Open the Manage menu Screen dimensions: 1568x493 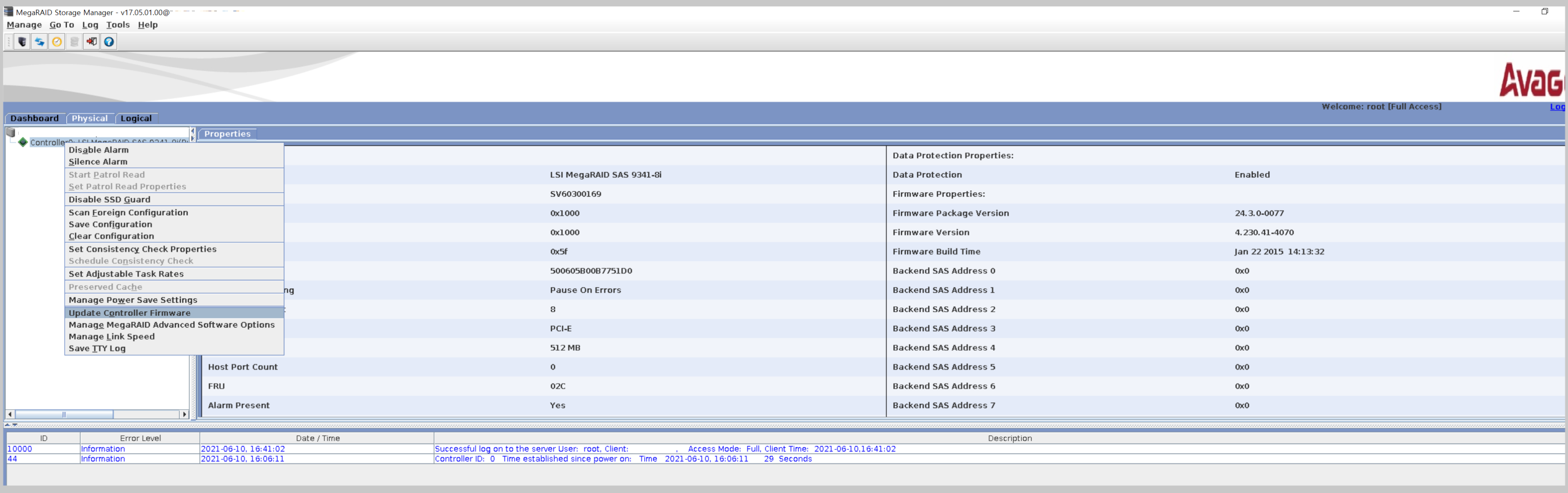(24, 25)
